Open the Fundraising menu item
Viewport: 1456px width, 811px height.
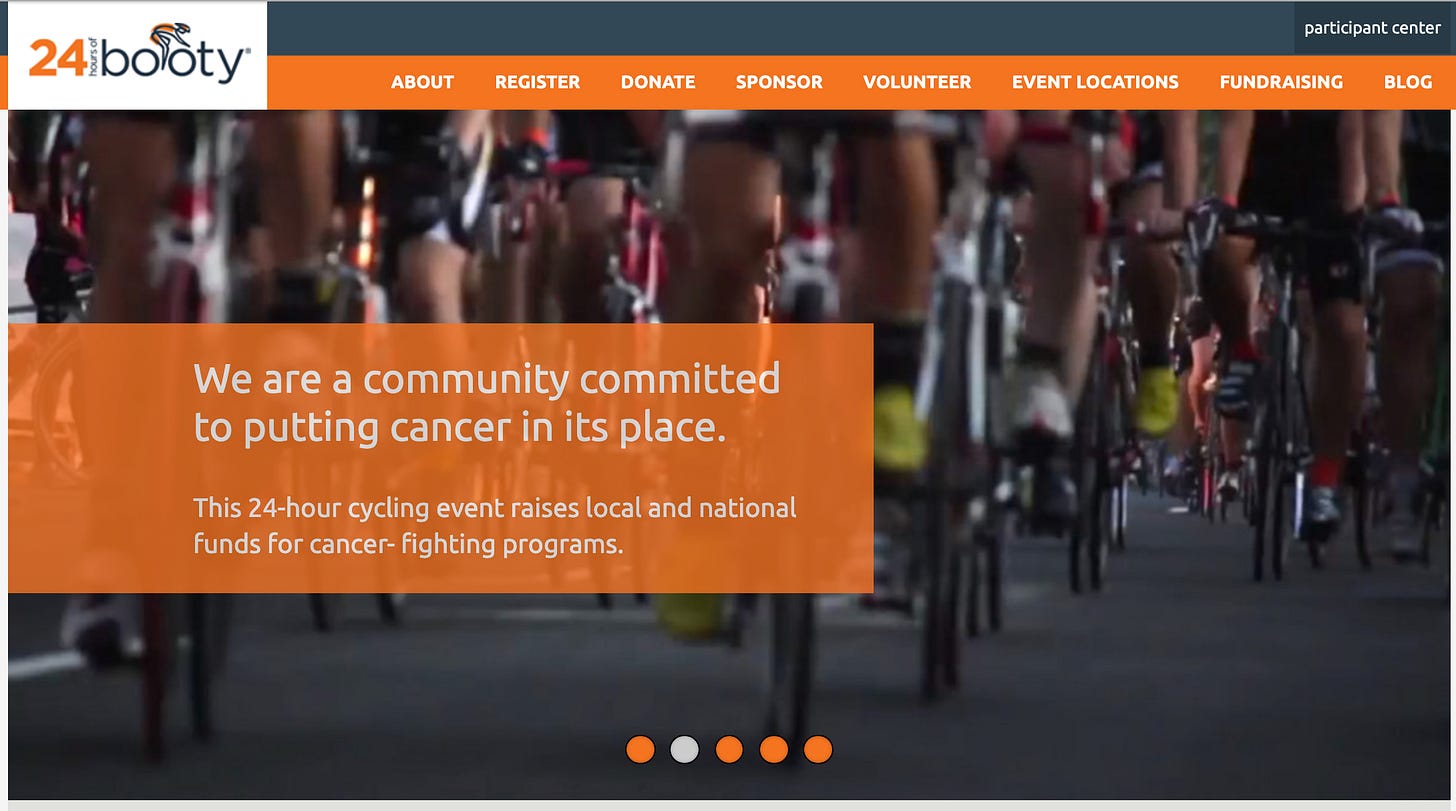[x=1281, y=82]
